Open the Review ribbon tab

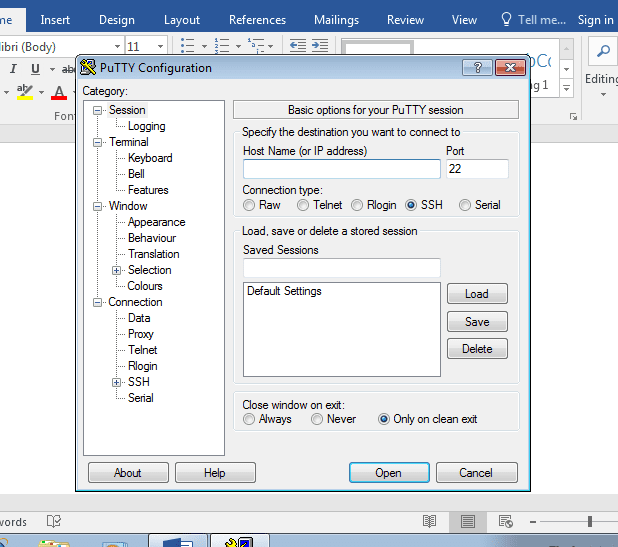(405, 20)
